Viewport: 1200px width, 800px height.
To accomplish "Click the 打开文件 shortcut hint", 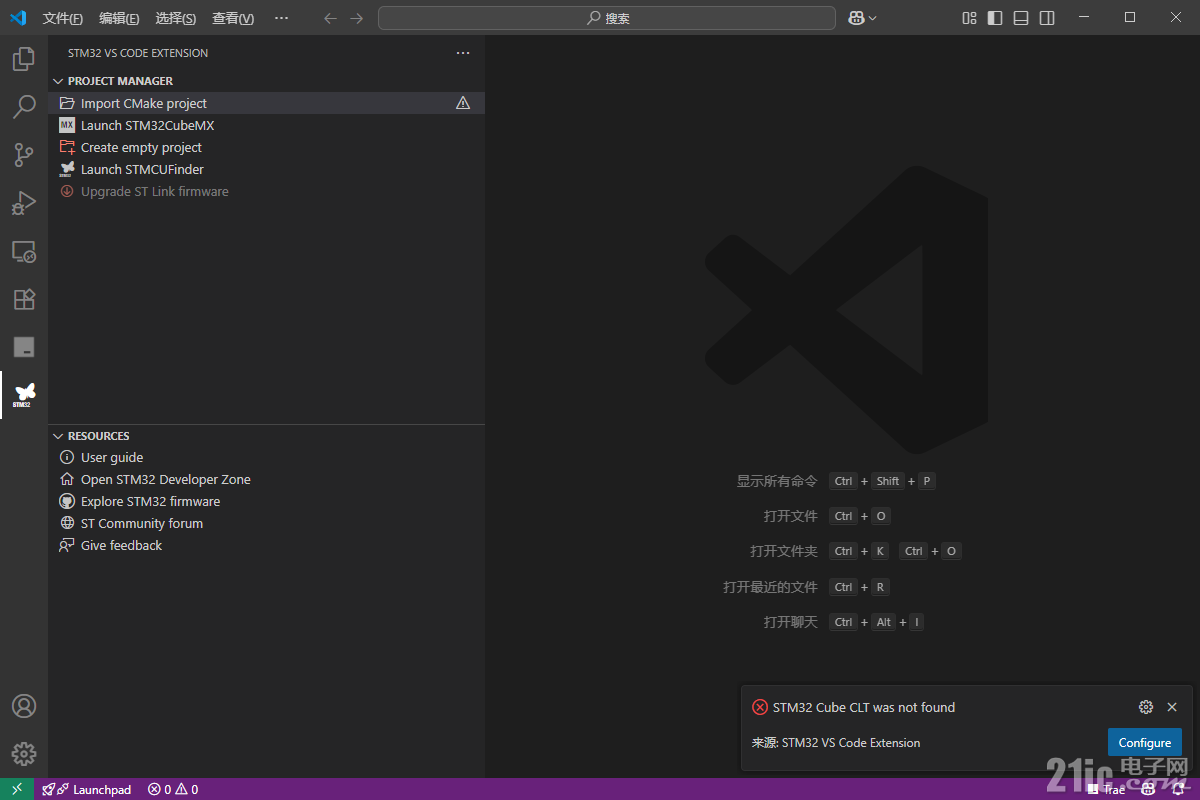I will [791, 516].
